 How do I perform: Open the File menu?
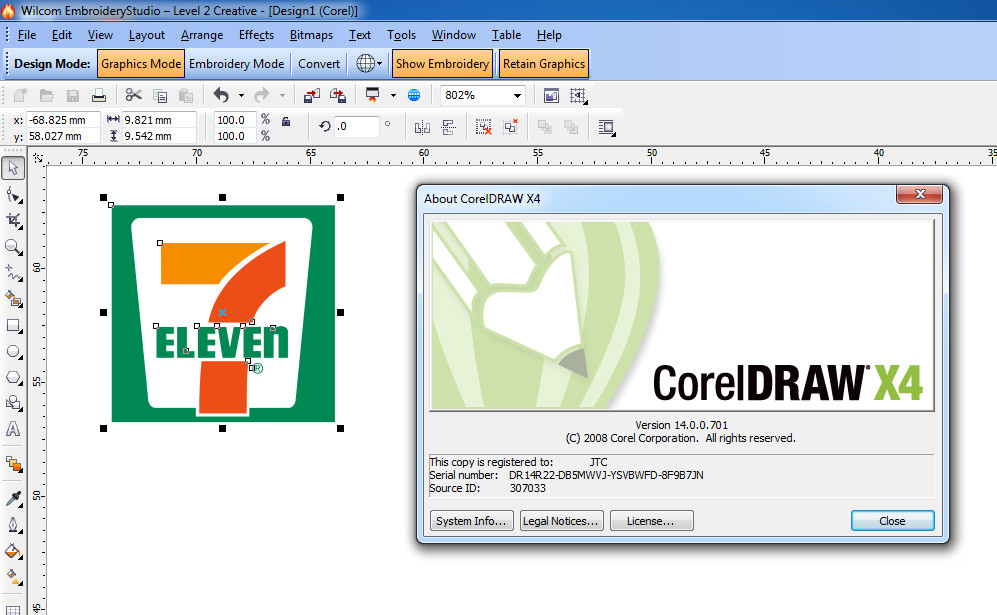click(27, 35)
